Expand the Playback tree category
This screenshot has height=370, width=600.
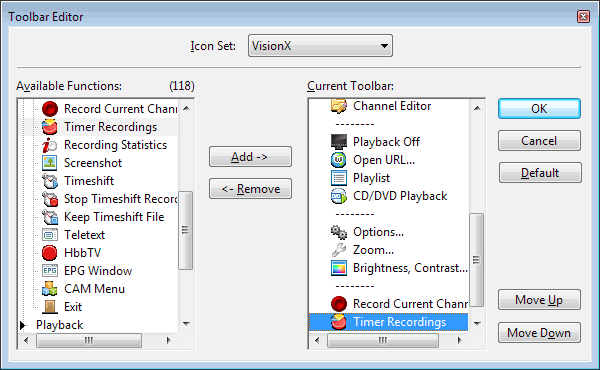coord(23,325)
